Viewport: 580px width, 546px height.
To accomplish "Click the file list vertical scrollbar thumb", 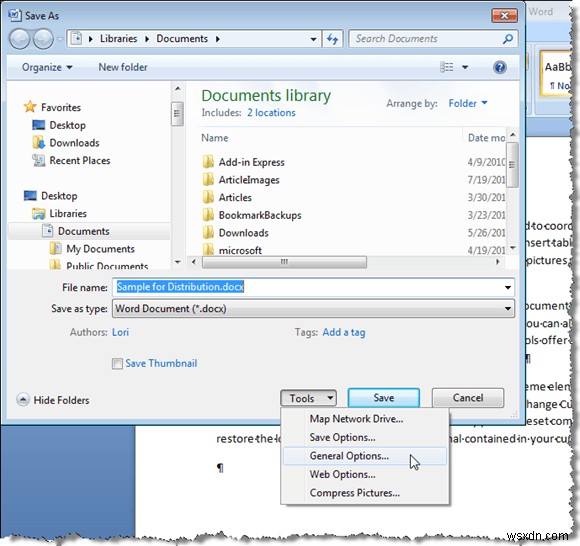I will tap(512, 165).
